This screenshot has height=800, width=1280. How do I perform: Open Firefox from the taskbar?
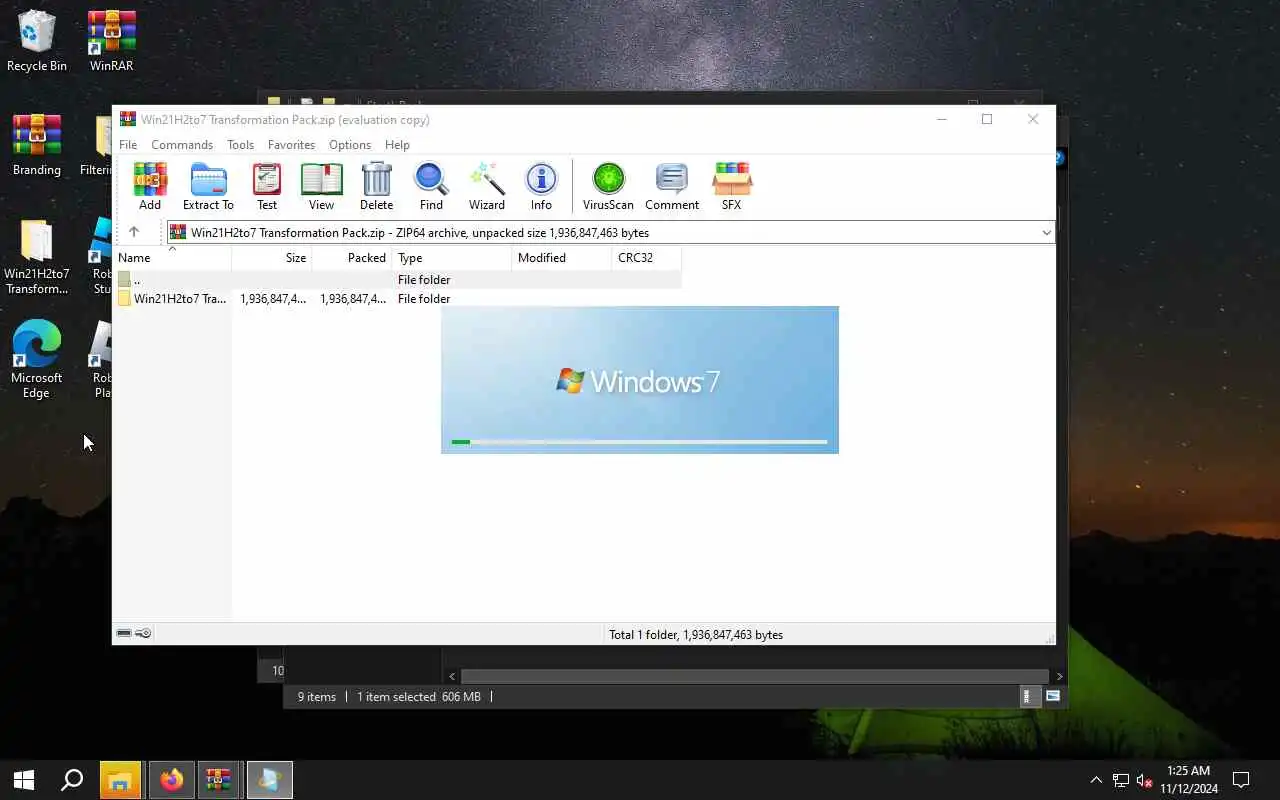171,780
